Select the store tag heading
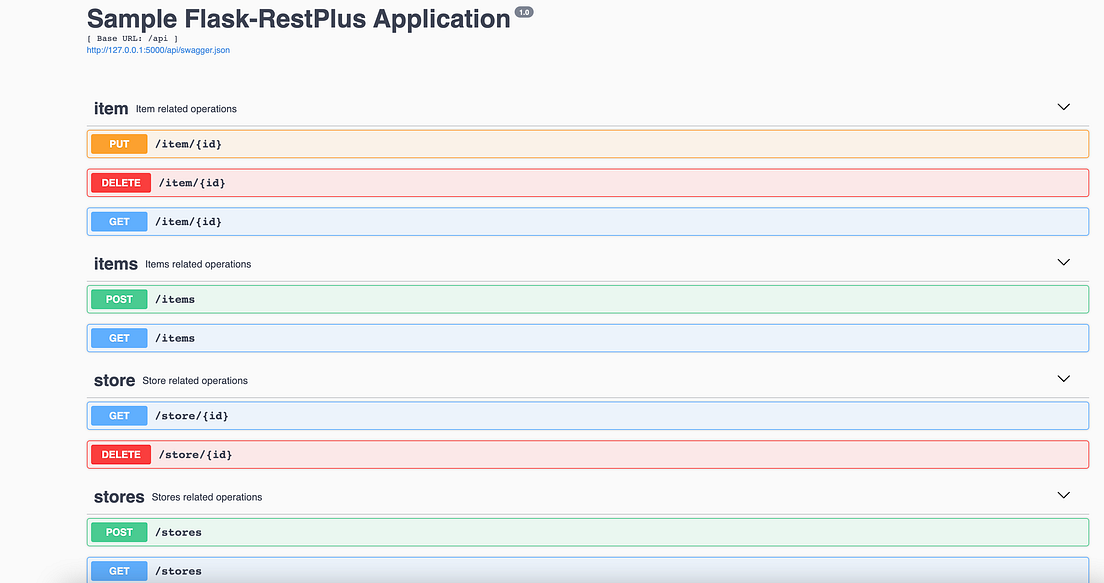The height and width of the screenshot is (583, 1104). tap(114, 380)
